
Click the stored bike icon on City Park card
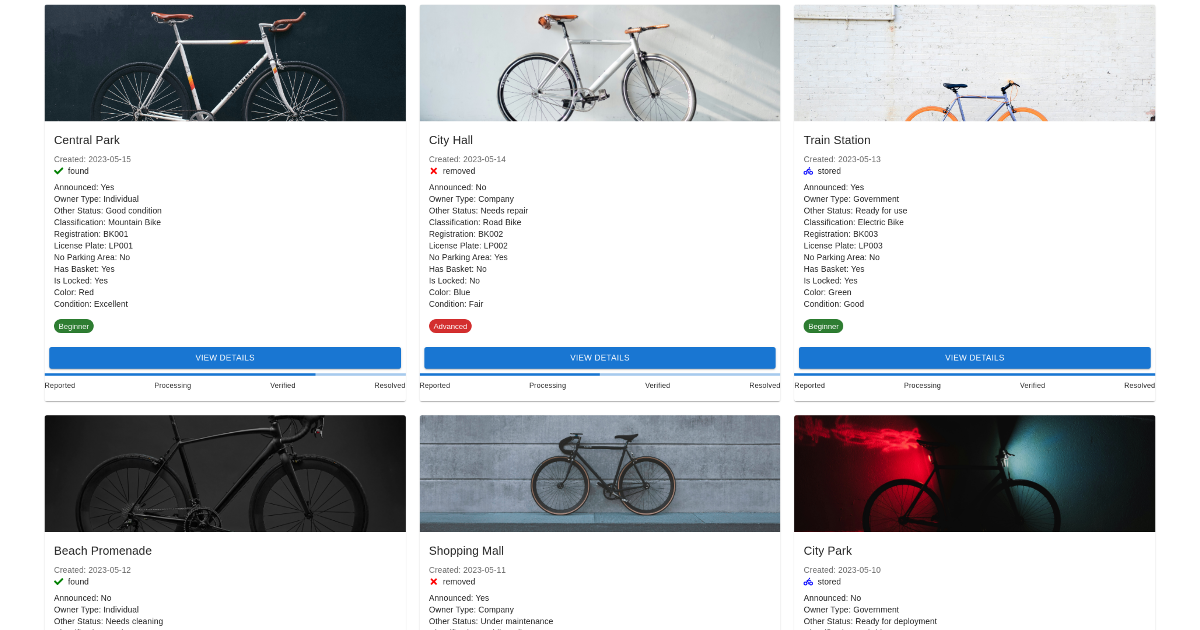point(808,581)
